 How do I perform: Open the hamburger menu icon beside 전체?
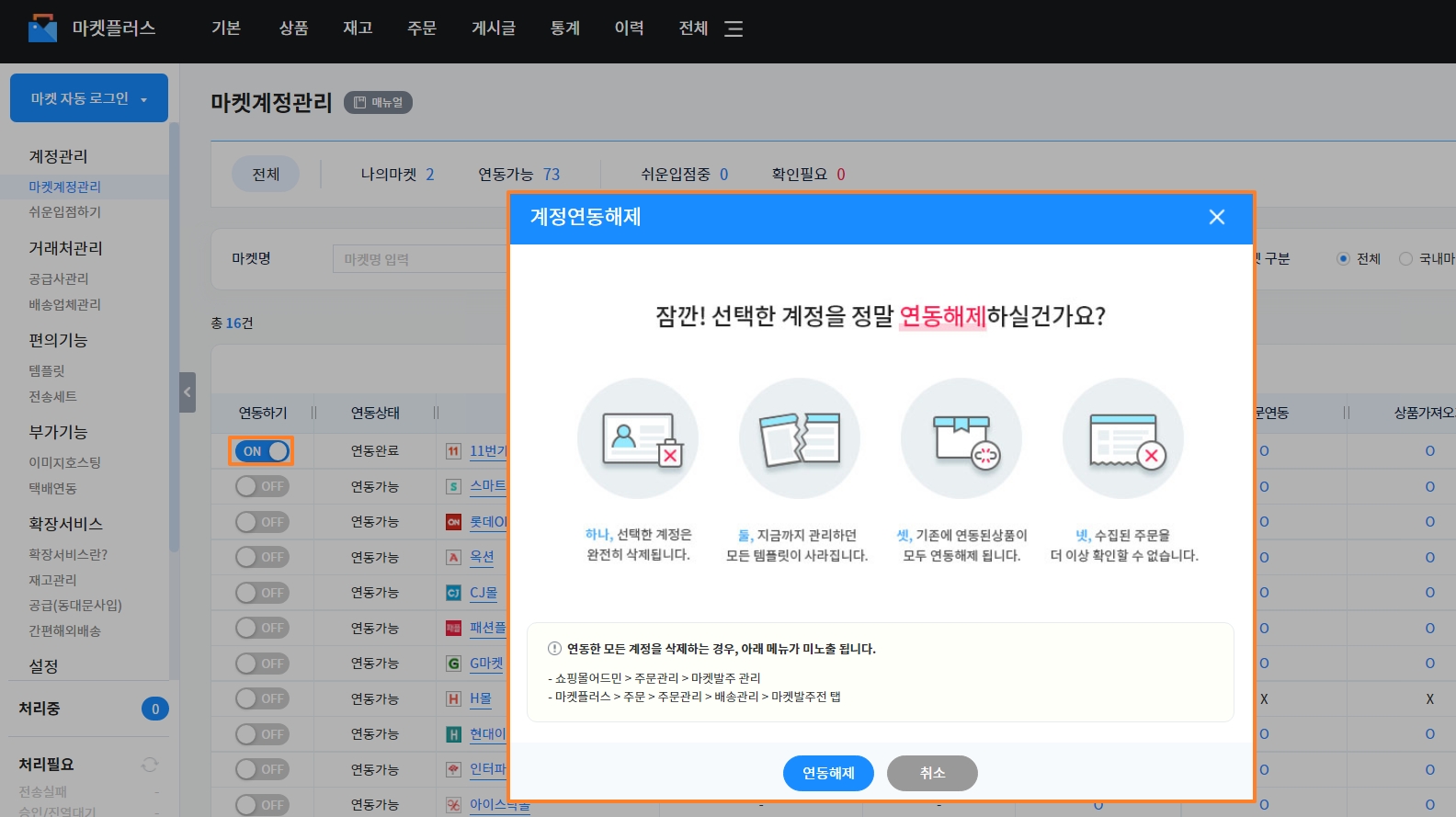point(734,28)
